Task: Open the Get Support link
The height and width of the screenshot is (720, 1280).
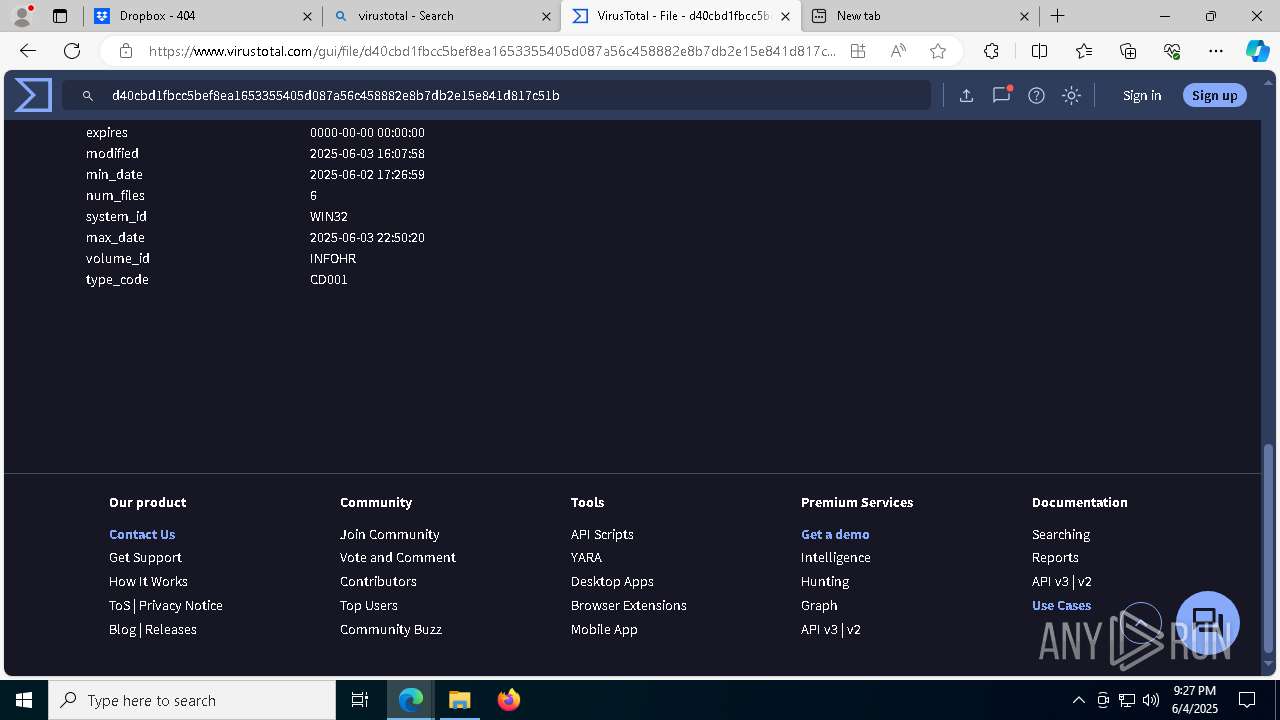Action: coord(145,558)
